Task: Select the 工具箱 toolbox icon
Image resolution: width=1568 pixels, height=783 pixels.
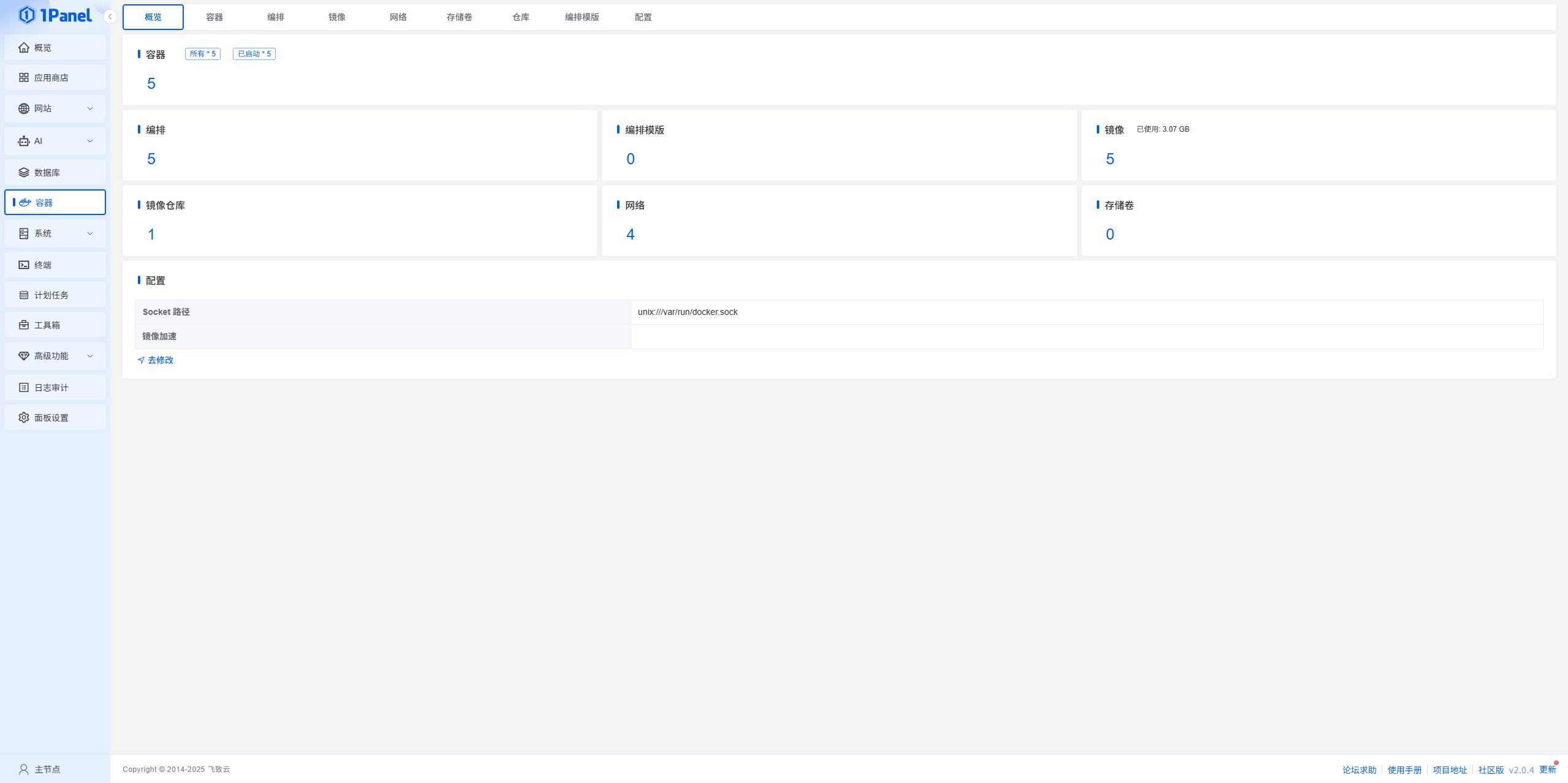Action: tap(23, 325)
